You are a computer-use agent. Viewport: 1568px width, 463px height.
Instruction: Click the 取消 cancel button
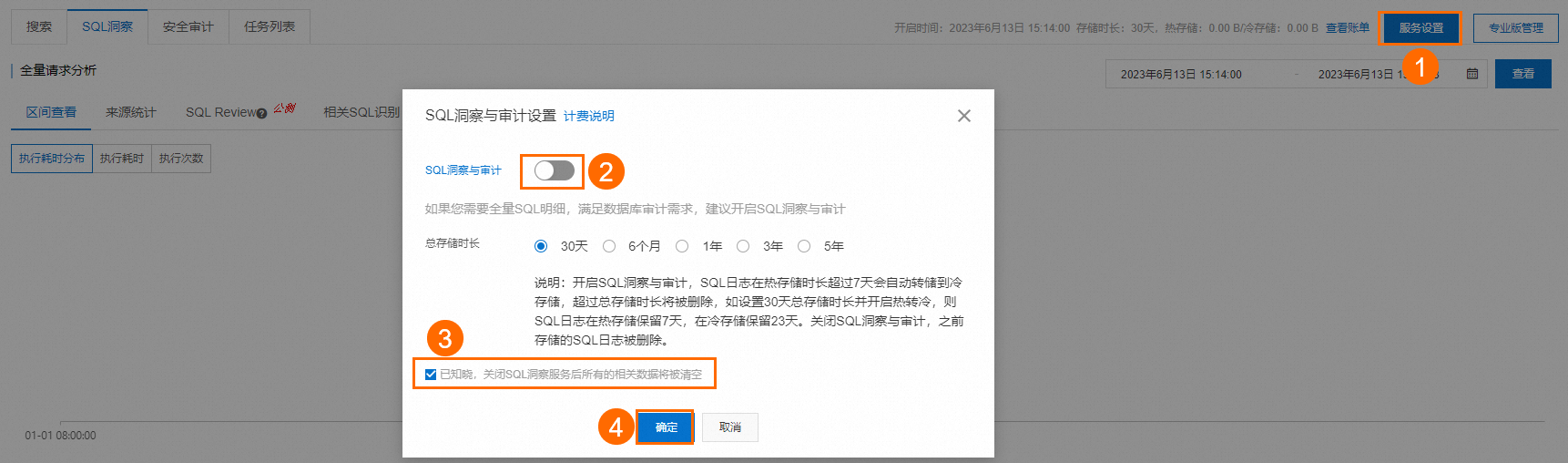(x=730, y=427)
